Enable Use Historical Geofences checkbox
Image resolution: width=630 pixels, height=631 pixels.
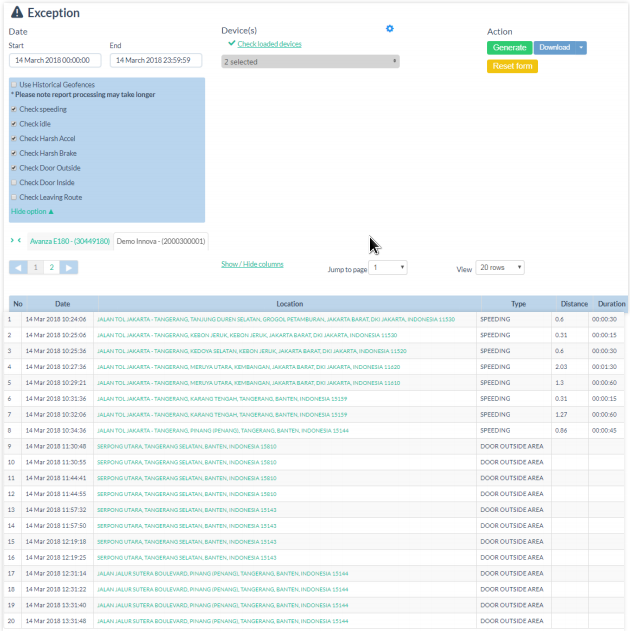[14, 85]
